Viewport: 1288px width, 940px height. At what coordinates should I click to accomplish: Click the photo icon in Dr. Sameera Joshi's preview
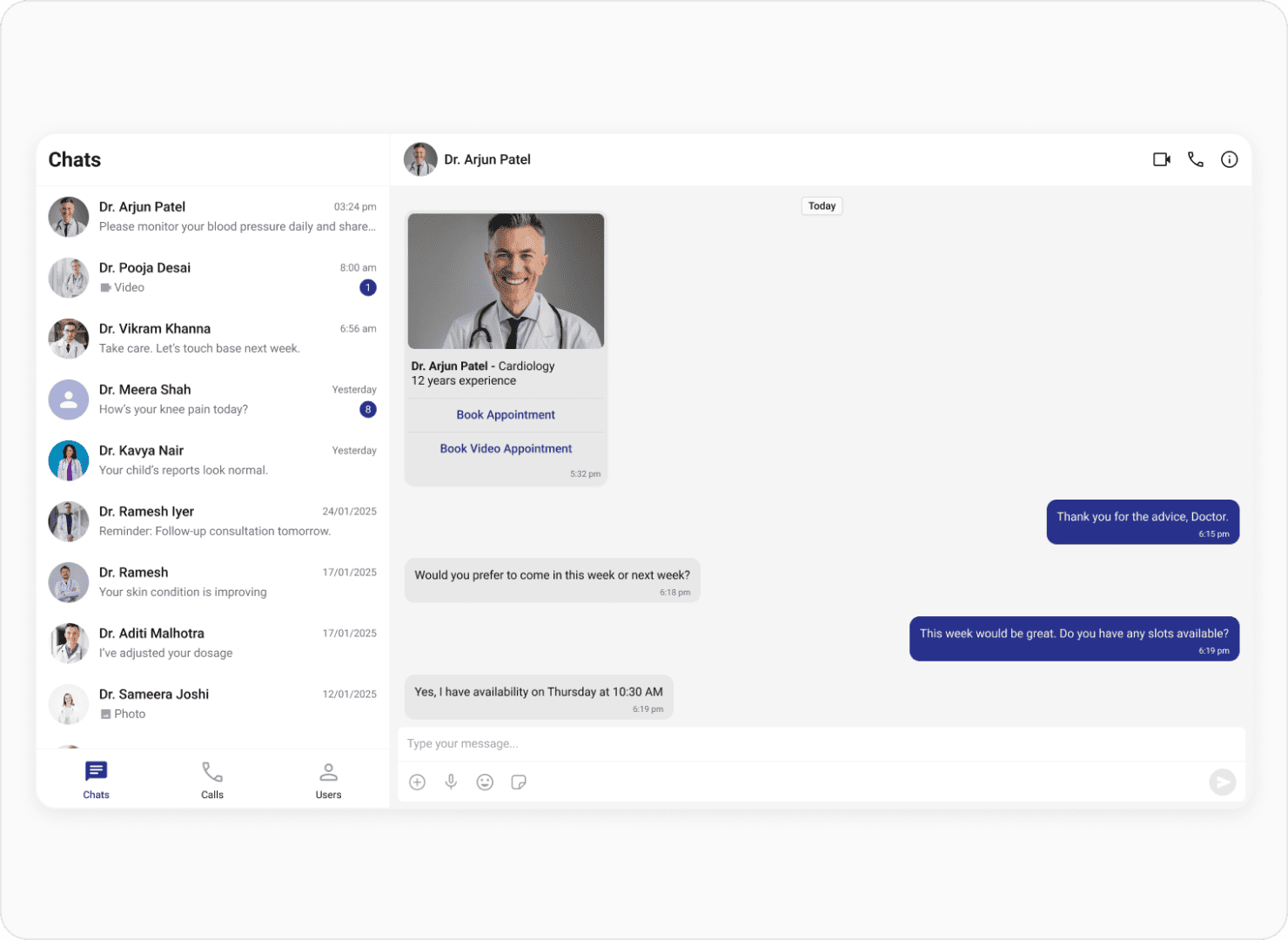[105, 715]
